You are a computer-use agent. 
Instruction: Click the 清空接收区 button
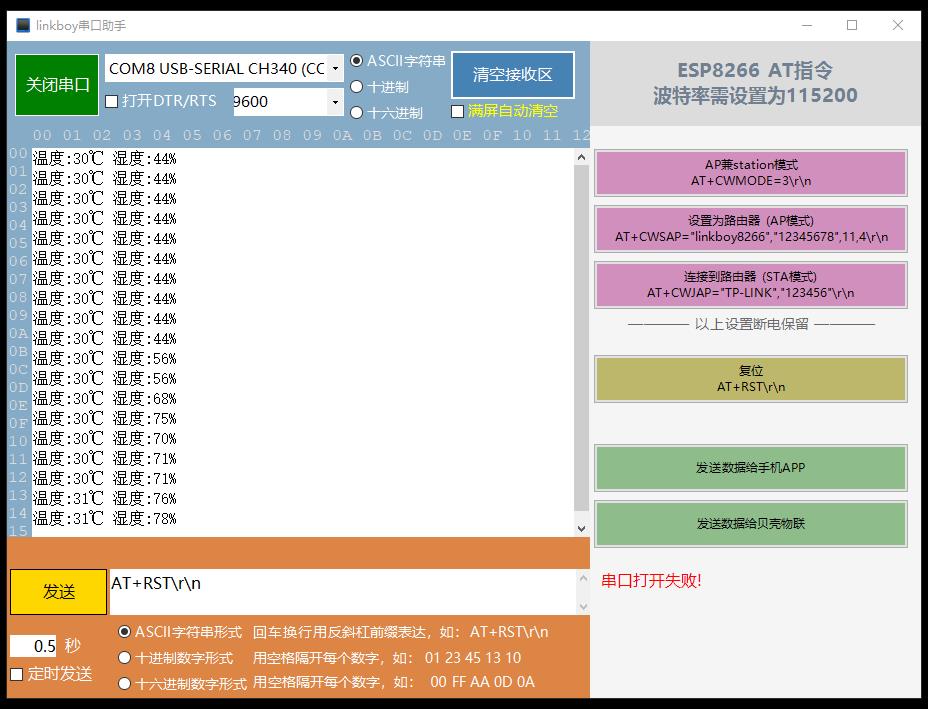pos(513,75)
